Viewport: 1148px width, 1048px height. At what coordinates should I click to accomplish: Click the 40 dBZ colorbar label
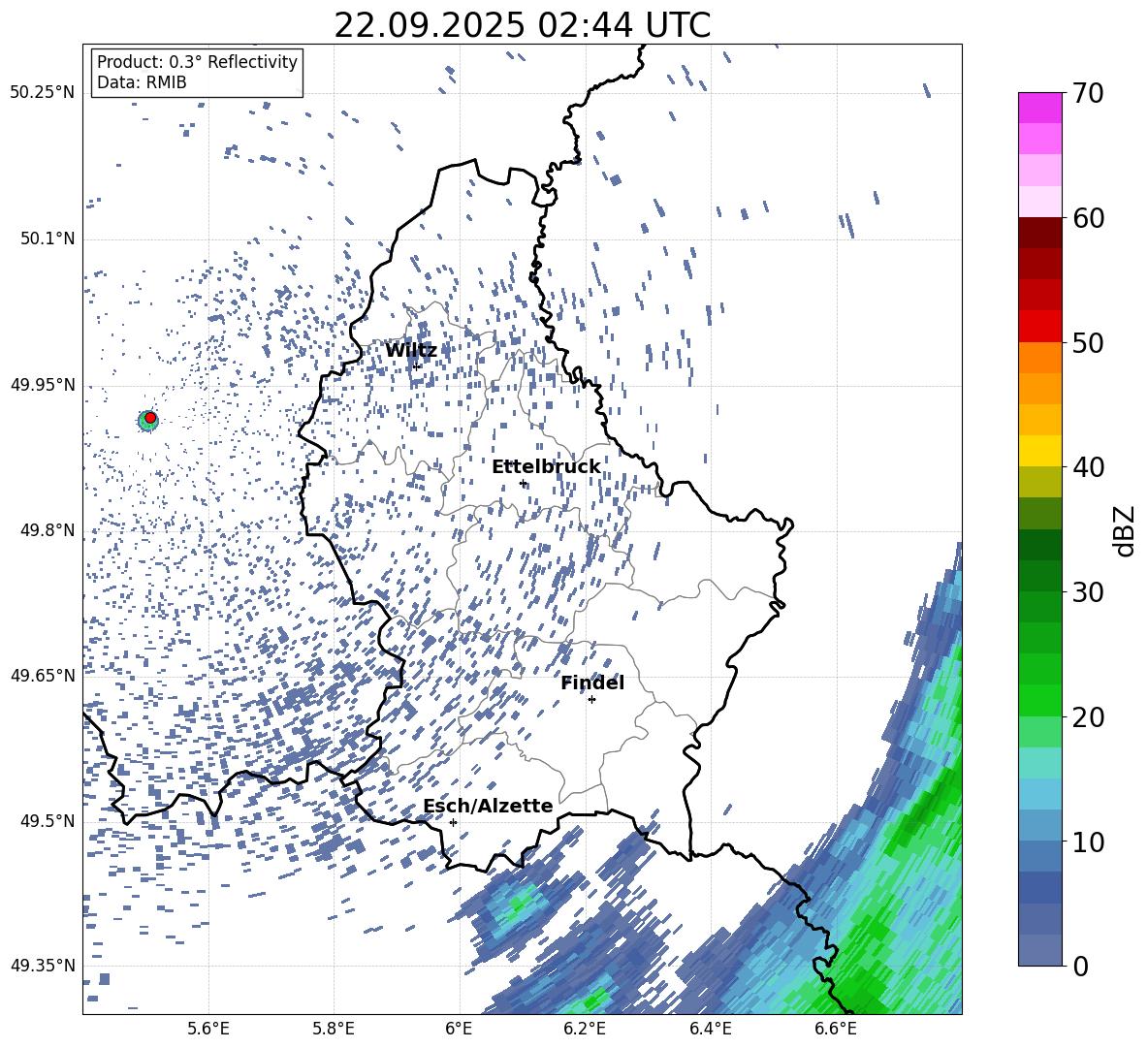[1087, 467]
